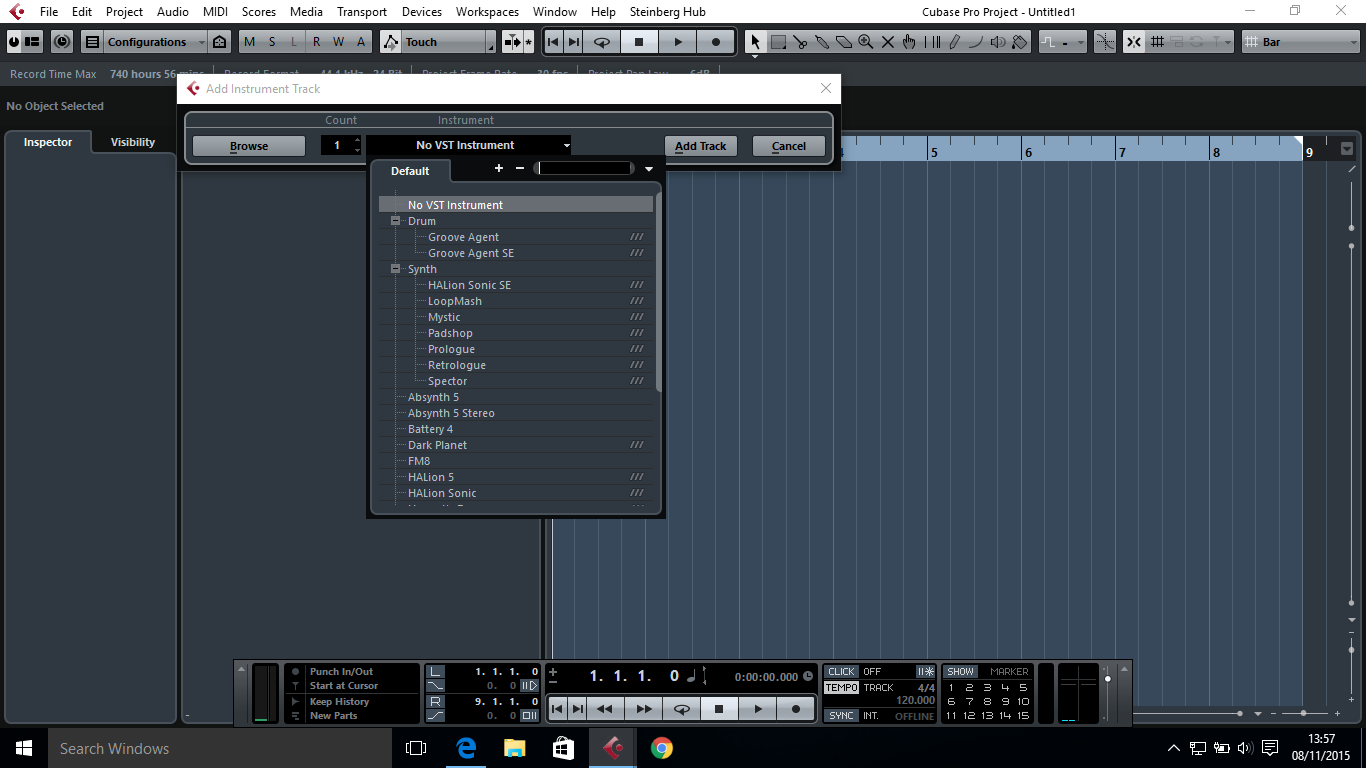Select the Line tool
Screen dimensions: 1366x768
[976, 42]
